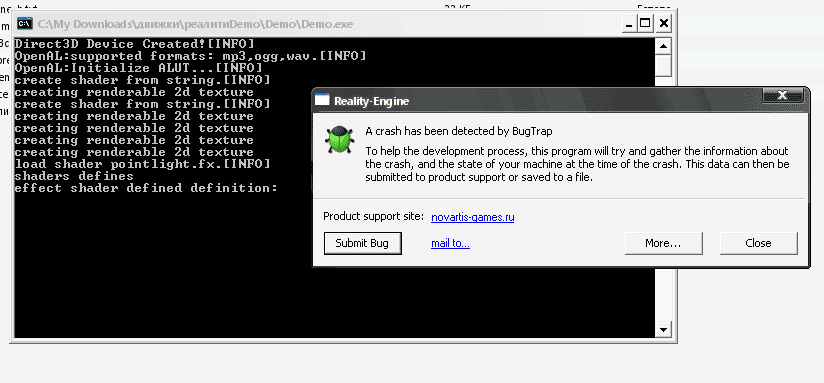Image resolution: width=824 pixels, height=383 pixels.
Task: Click the 'effect shader defined definition:' line
Action: point(146,188)
